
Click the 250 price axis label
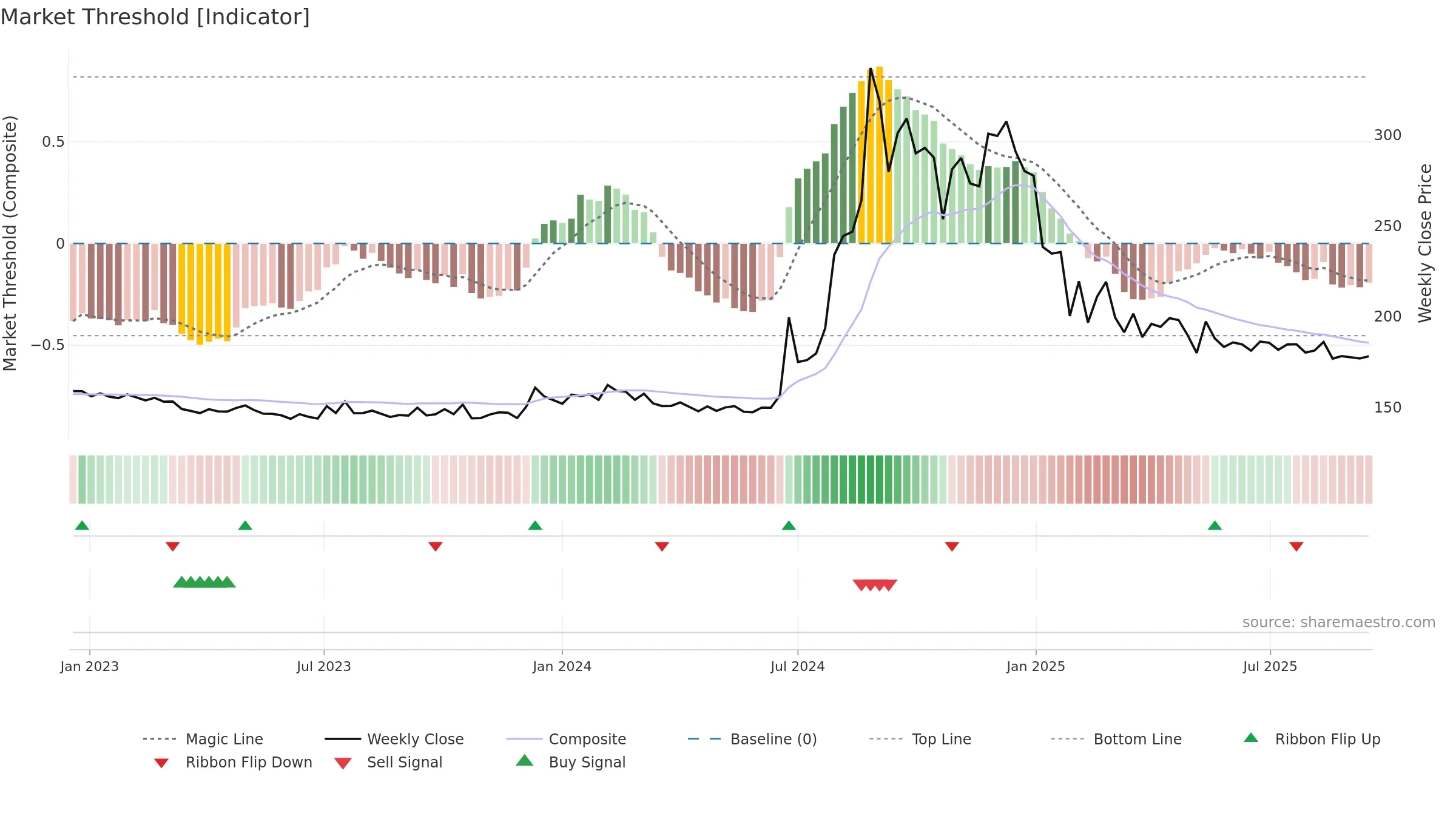[x=1388, y=226]
